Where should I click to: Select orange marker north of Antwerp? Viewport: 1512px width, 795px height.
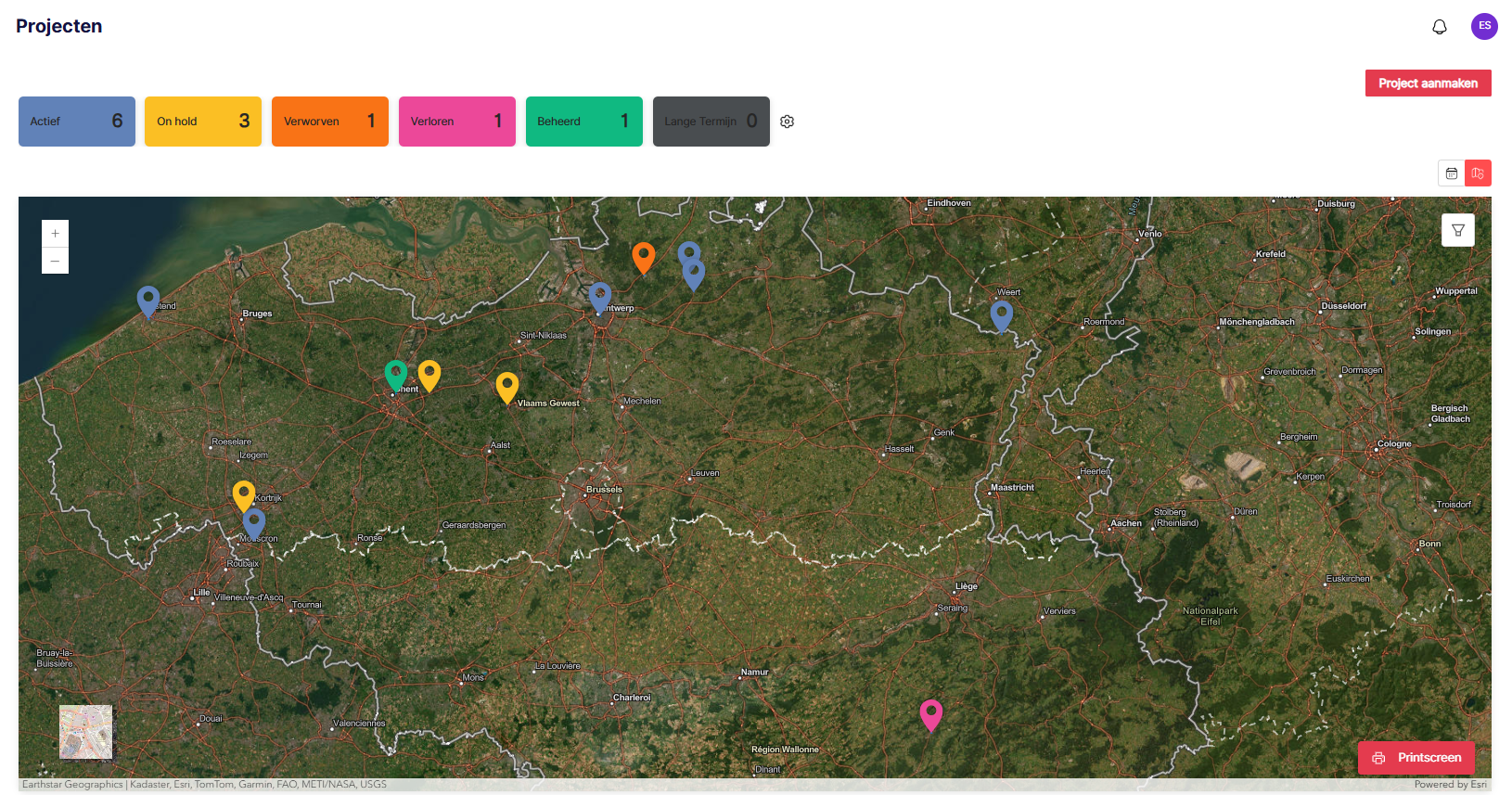click(644, 258)
